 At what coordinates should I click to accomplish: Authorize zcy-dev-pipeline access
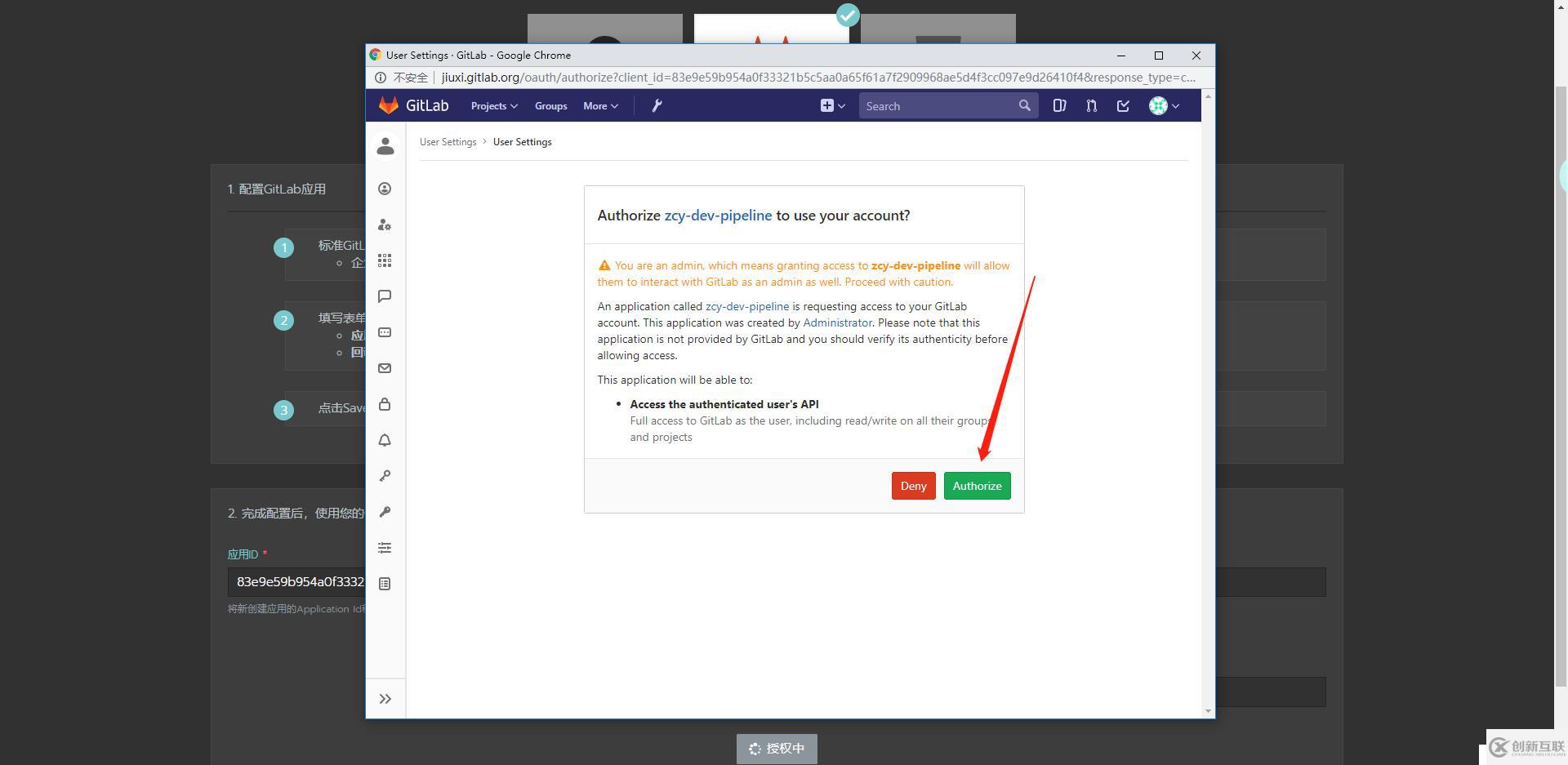pos(977,485)
